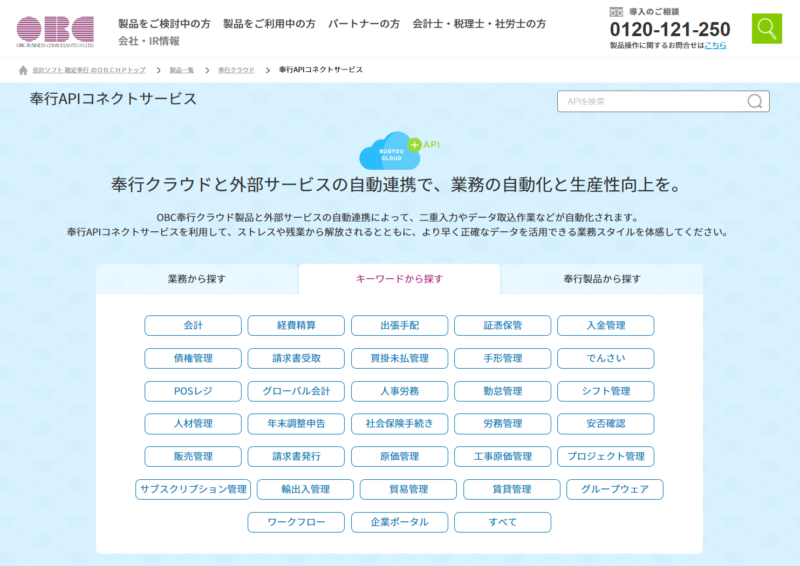Select the 賃貸管理 keyword button
Screen dimensions: 800x566
[512, 489]
